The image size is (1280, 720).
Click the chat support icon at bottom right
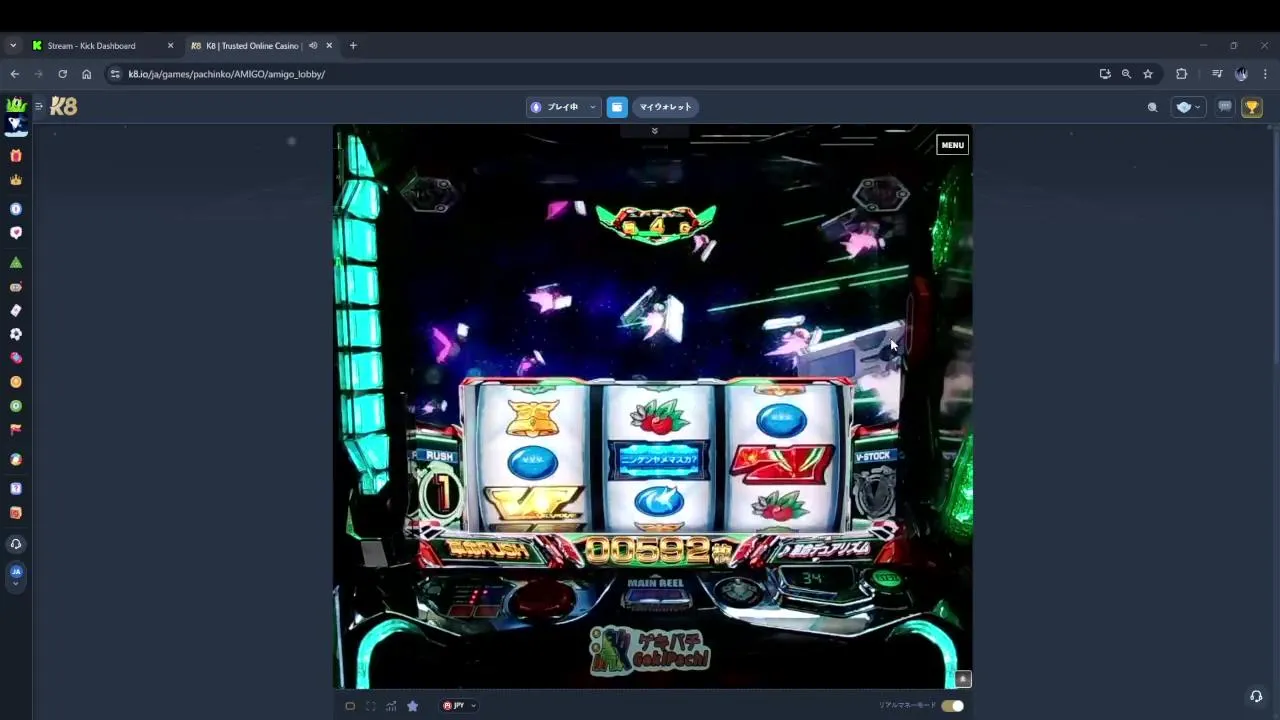[x=1256, y=696]
